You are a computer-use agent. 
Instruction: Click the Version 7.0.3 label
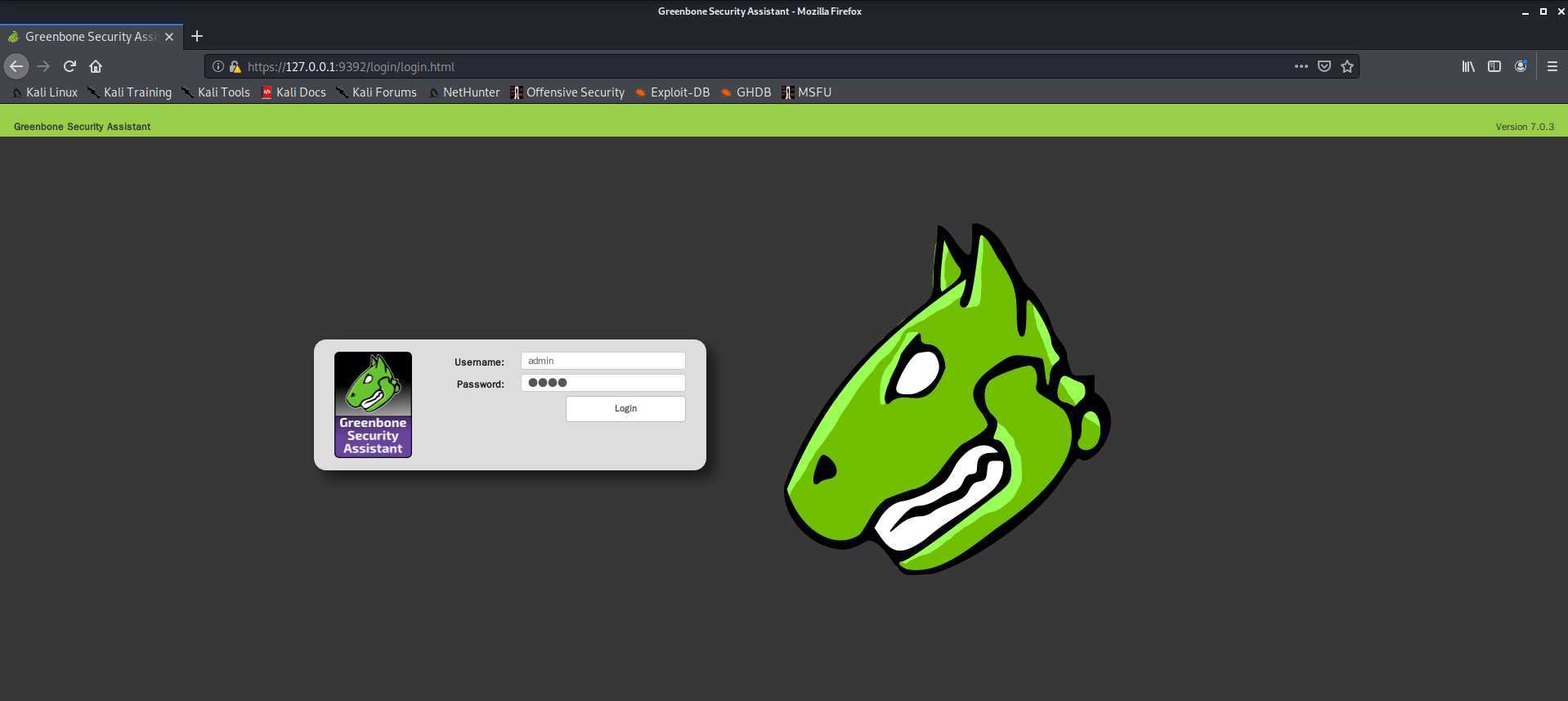click(1525, 127)
